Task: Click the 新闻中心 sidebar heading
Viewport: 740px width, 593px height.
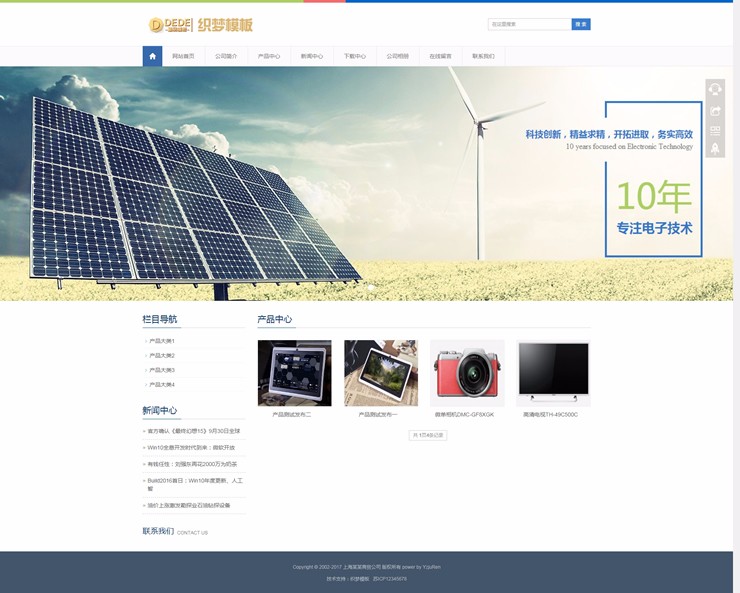Action: [x=160, y=410]
